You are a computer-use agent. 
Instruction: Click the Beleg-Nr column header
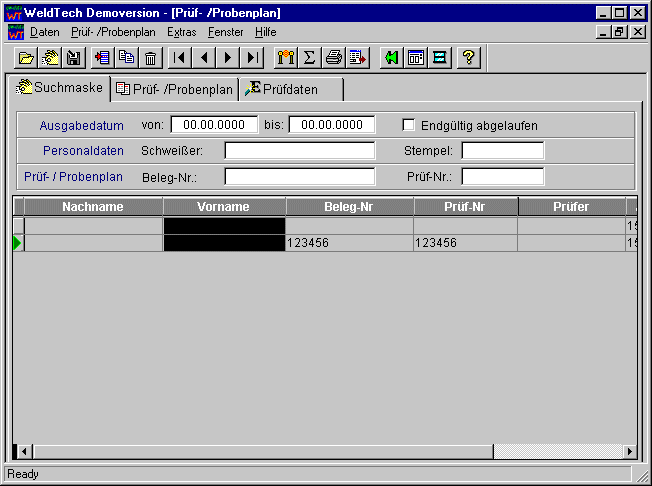click(x=349, y=207)
